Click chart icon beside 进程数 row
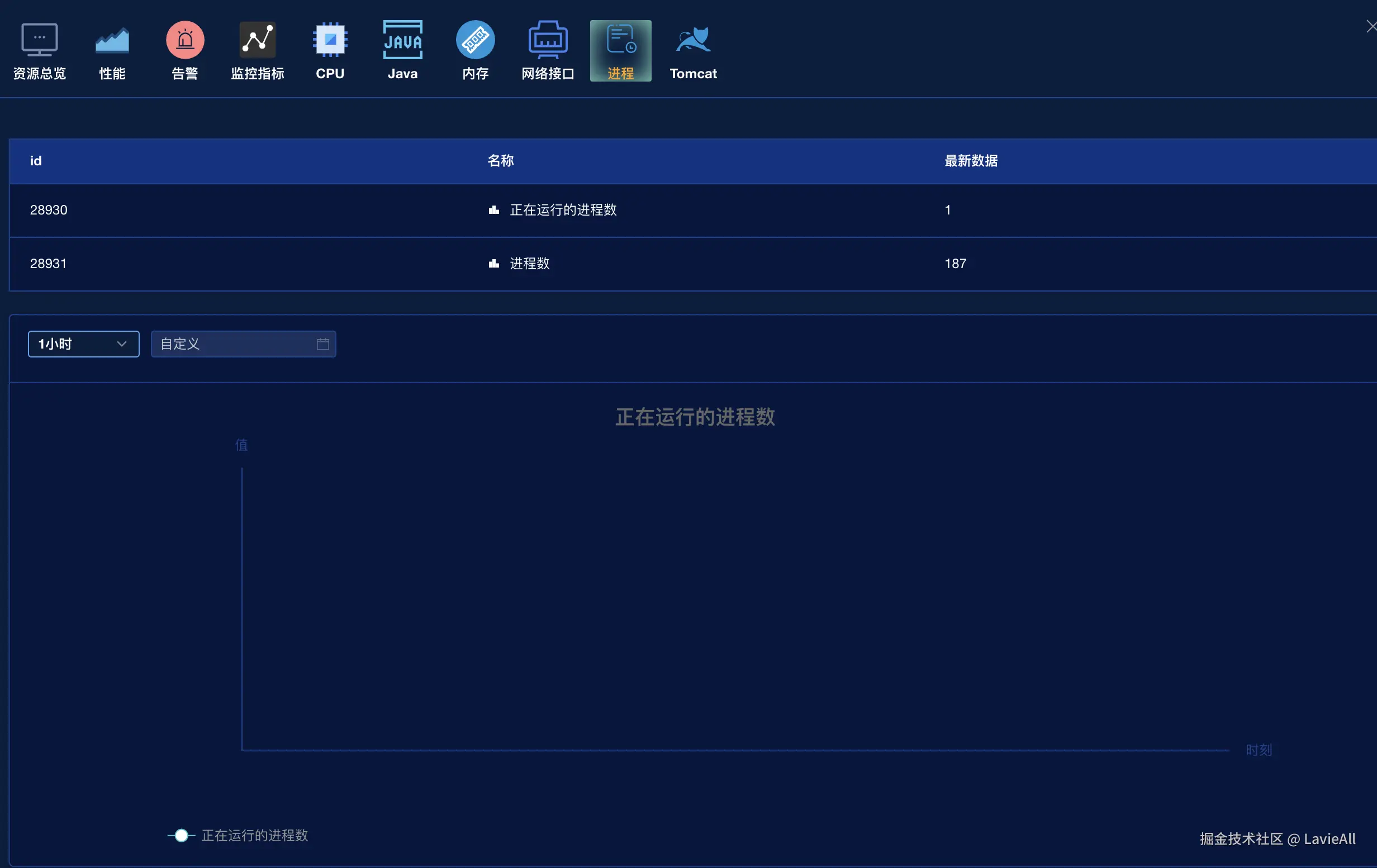 [x=493, y=264]
